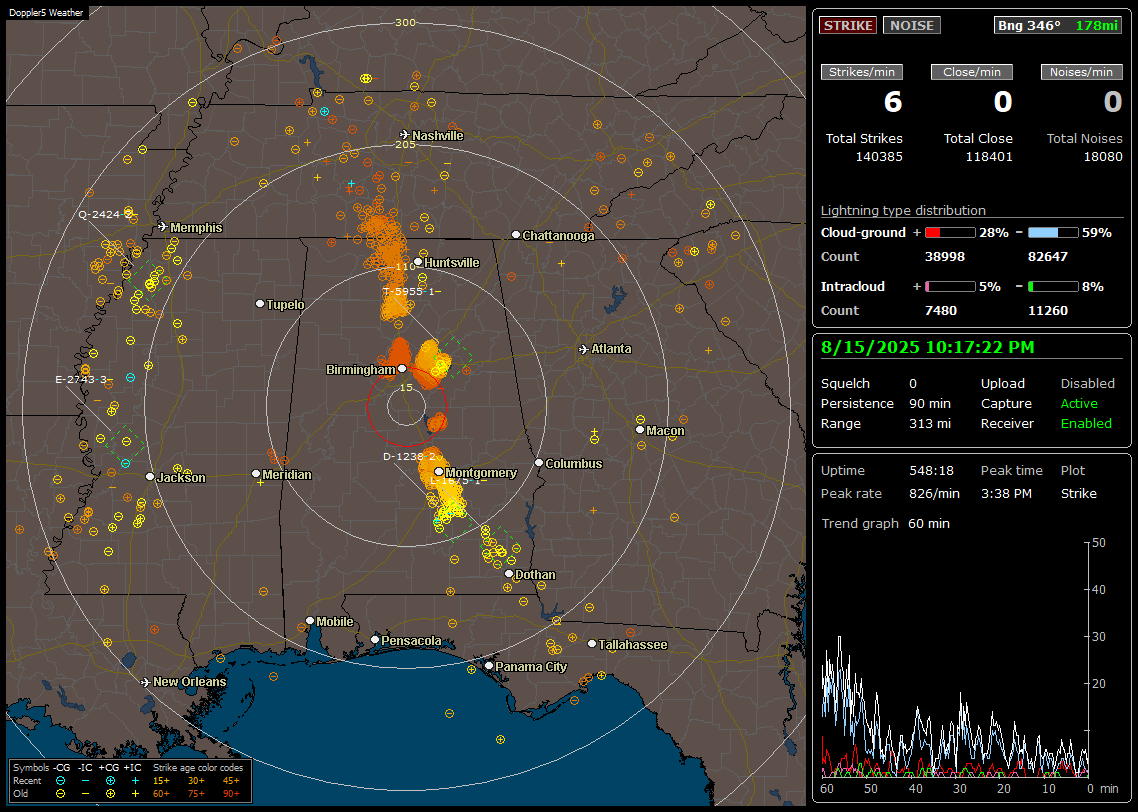
Task: Click New Orleans airport icon
Action: [x=146, y=682]
